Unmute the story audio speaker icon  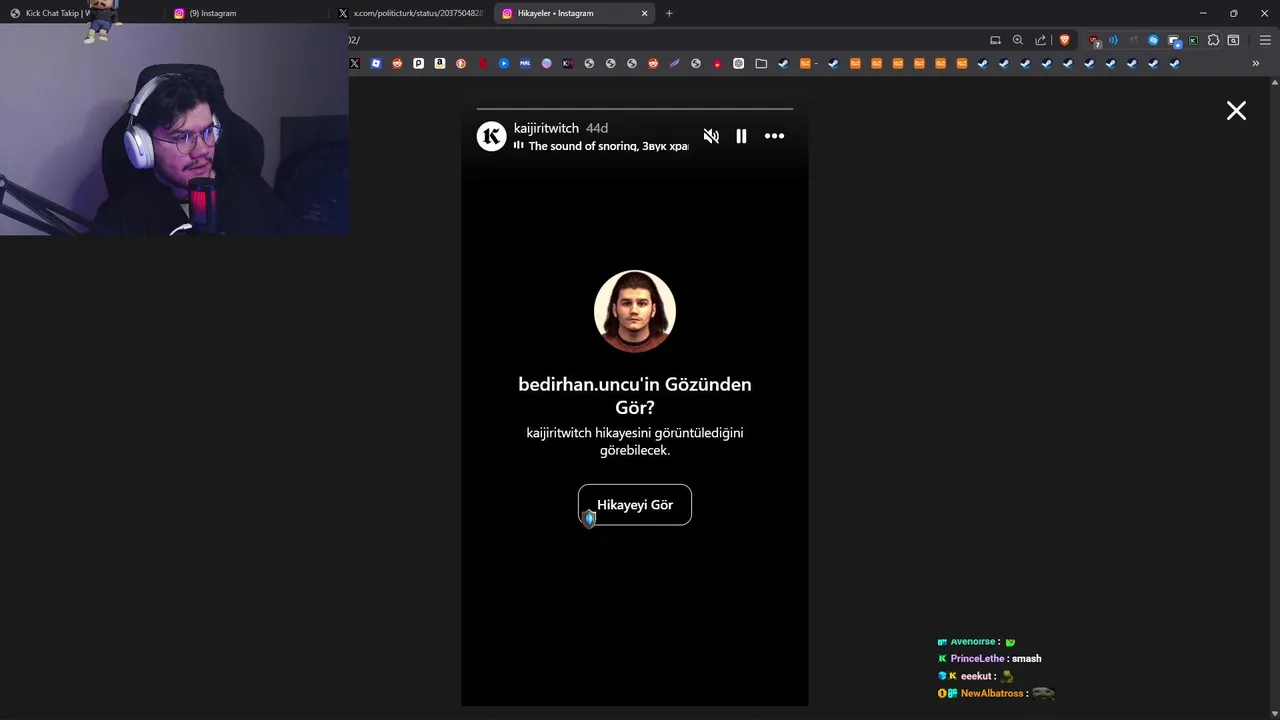pyautogui.click(x=711, y=136)
